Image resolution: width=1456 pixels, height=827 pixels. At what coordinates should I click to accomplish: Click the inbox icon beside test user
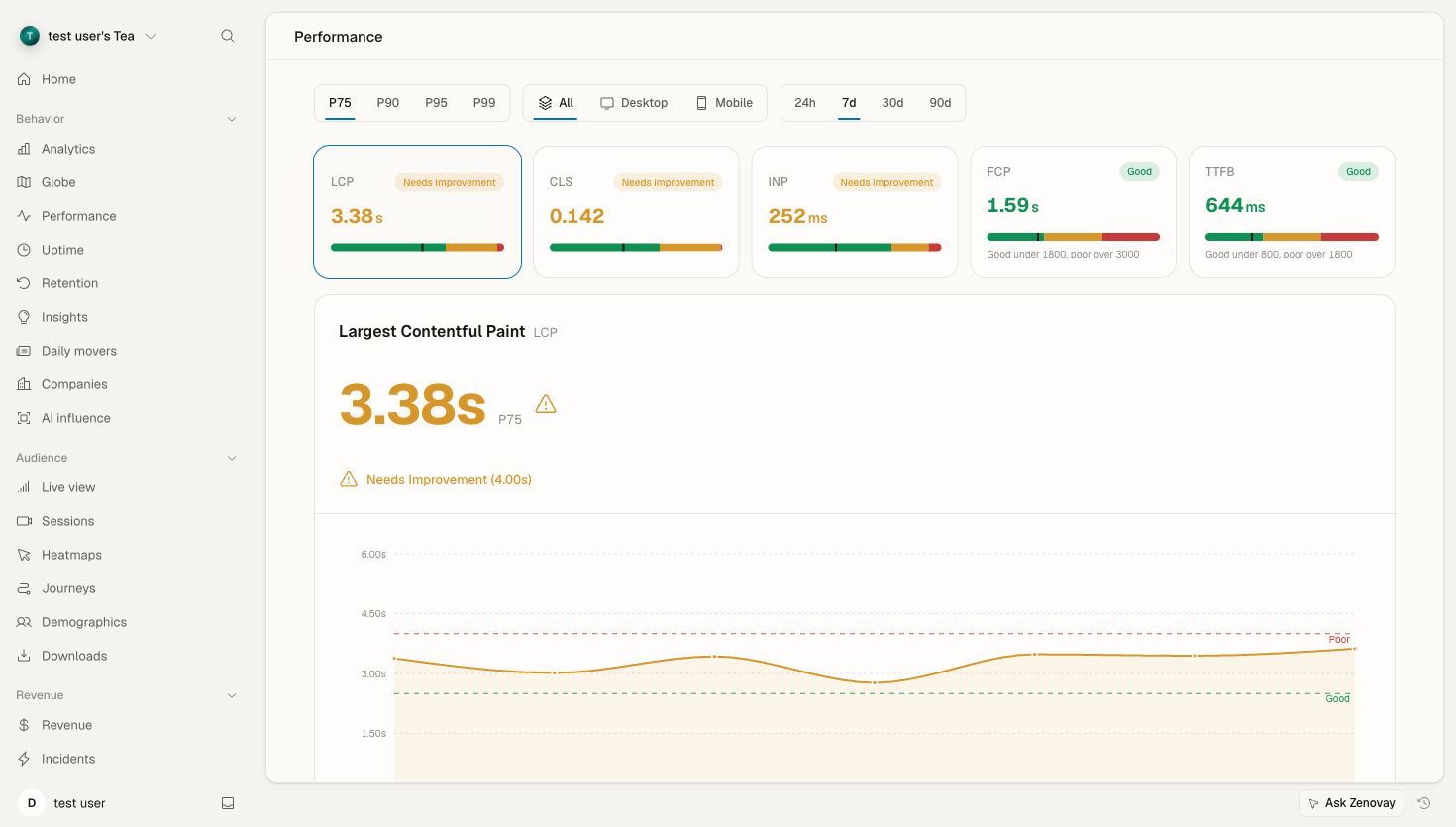(x=228, y=803)
